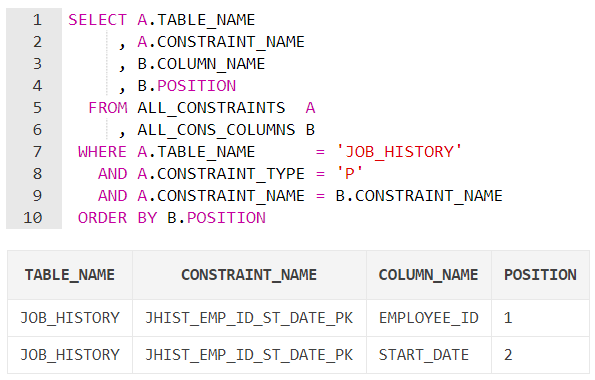The image size is (595, 380).
Task: Select the TABLE_NAME column header
Action: click(70, 275)
